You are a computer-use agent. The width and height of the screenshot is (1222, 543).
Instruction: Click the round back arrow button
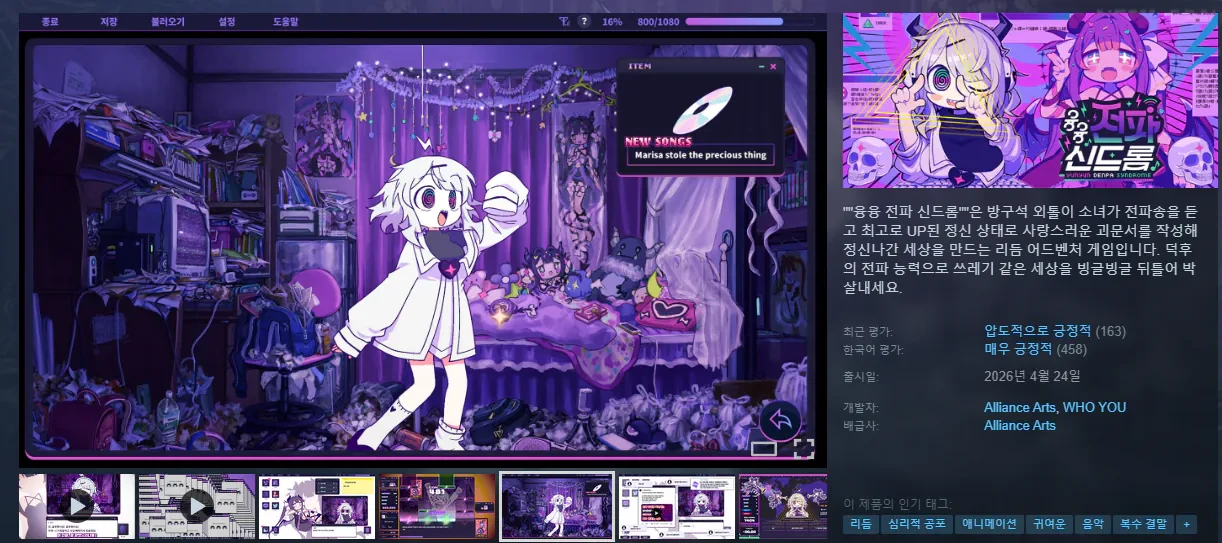(x=779, y=420)
